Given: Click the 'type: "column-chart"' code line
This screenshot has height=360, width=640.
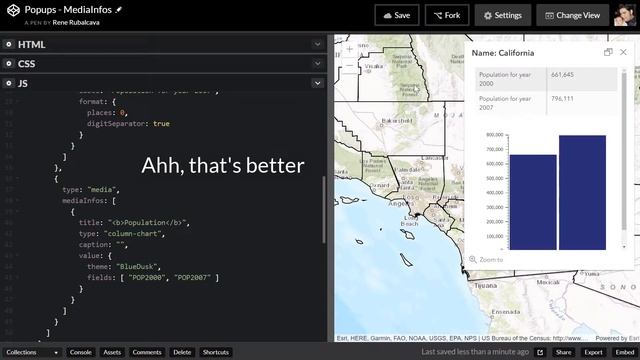Looking at the screenshot, I should 122,234.
